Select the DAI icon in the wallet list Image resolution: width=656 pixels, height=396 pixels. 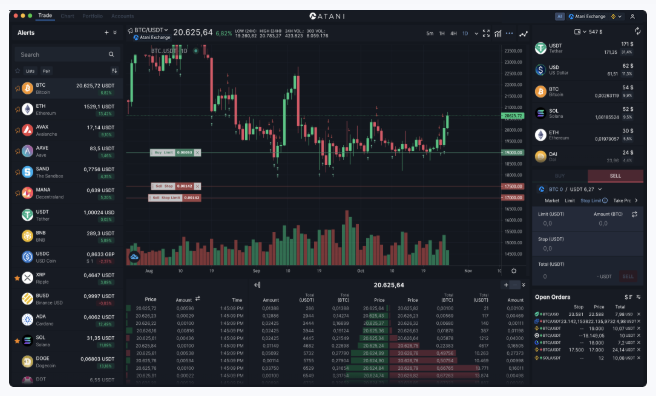pos(541,157)
